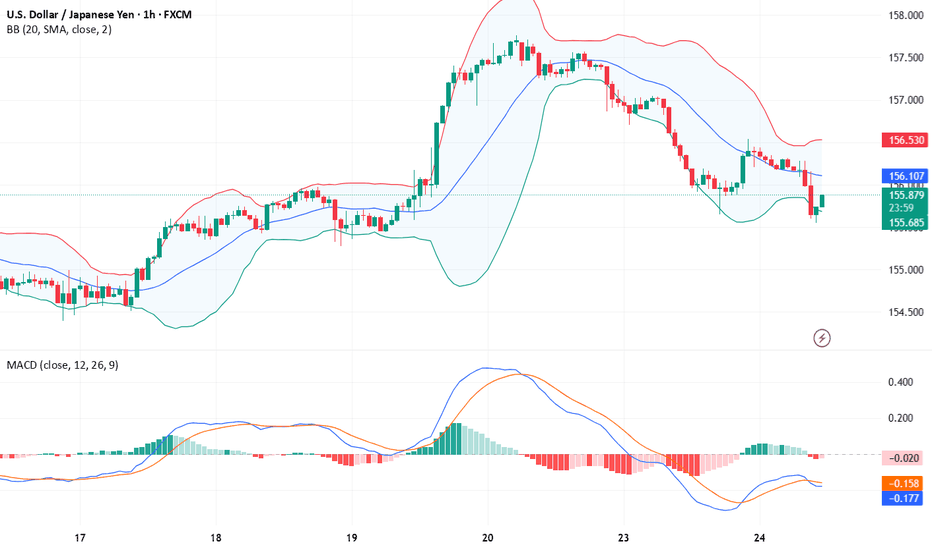This screenshot has height=550, width=932.
Task: Click the lightning bolt icon on chart
Action: point(822,338)
